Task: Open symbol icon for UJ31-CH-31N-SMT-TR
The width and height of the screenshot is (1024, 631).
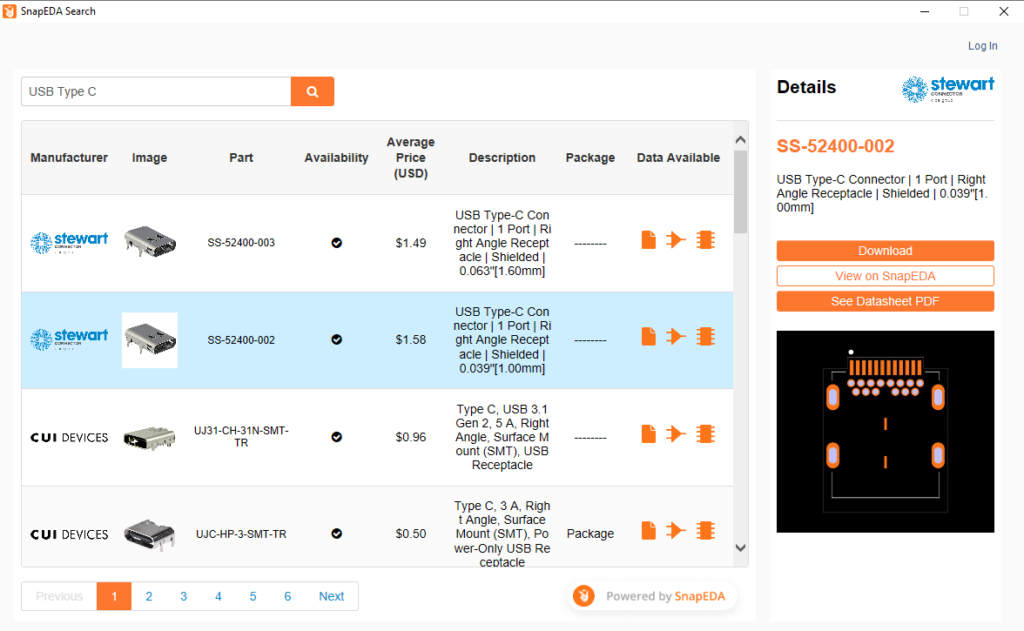Action: point(676,434)
